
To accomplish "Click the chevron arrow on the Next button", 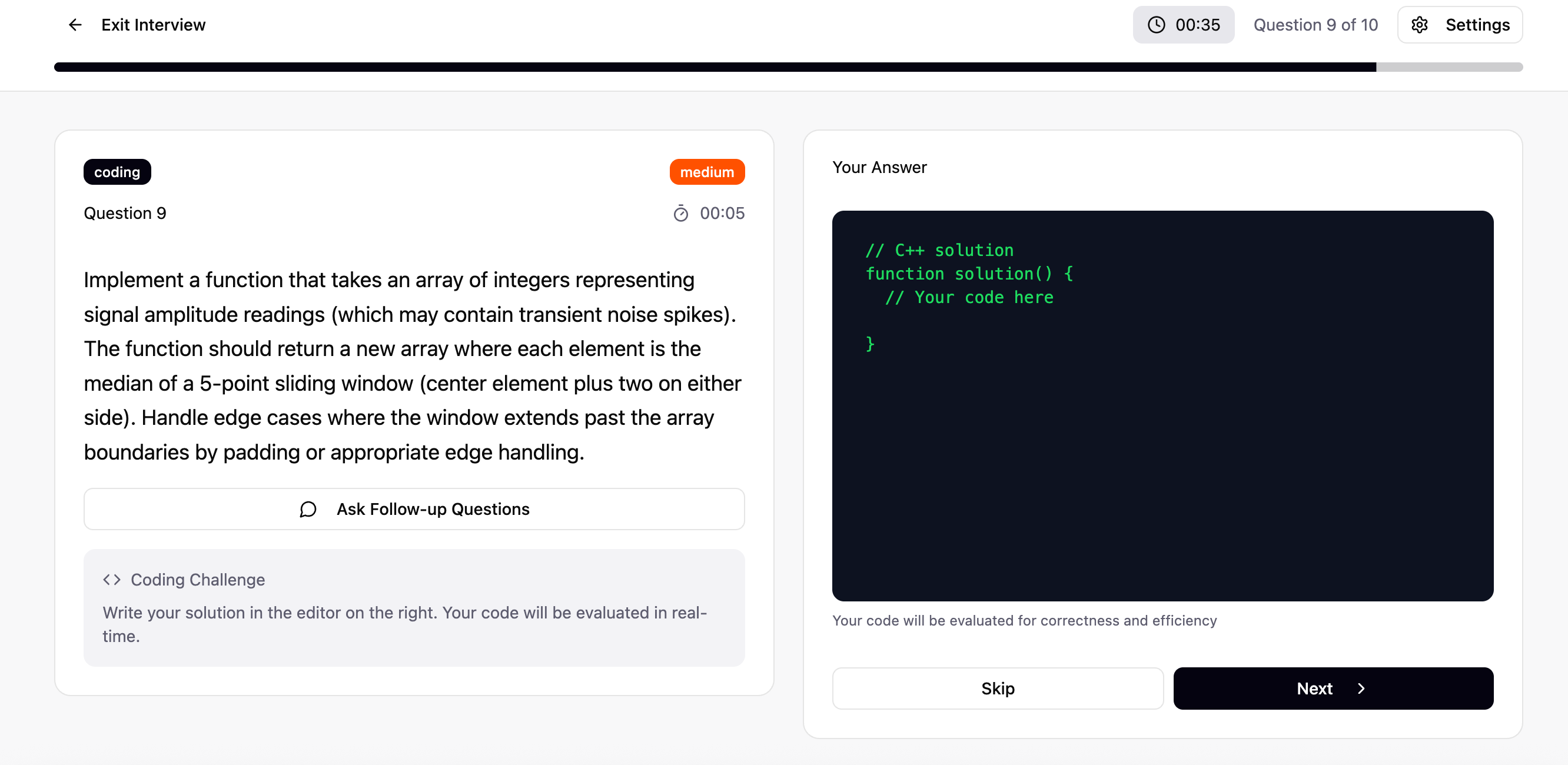I will coord(1361,688).
